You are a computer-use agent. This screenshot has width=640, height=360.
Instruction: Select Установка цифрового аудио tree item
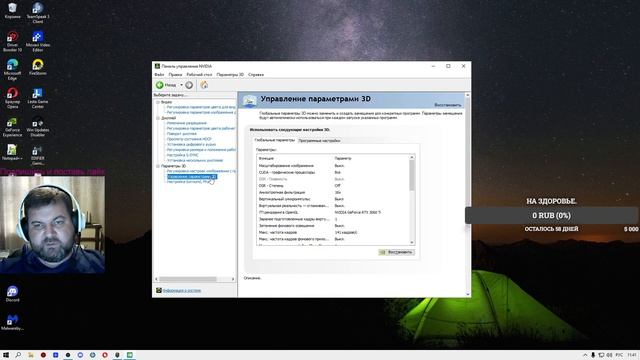point(191,144)
